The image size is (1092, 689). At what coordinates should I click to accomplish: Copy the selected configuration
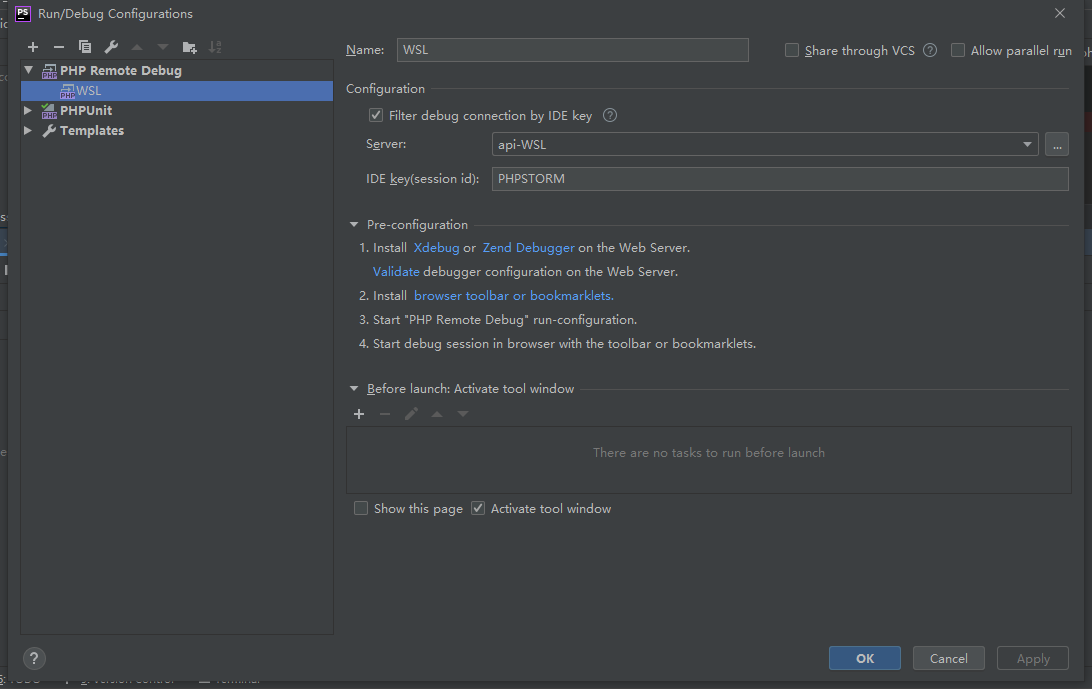pyautogui.click(x=85, y=47)
